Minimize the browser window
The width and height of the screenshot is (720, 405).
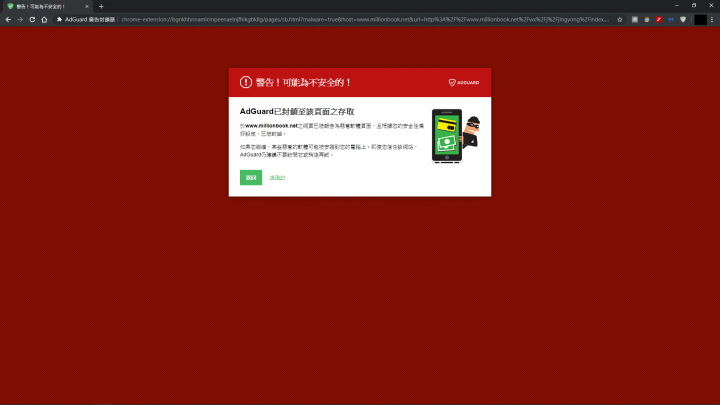coord(677,6)
